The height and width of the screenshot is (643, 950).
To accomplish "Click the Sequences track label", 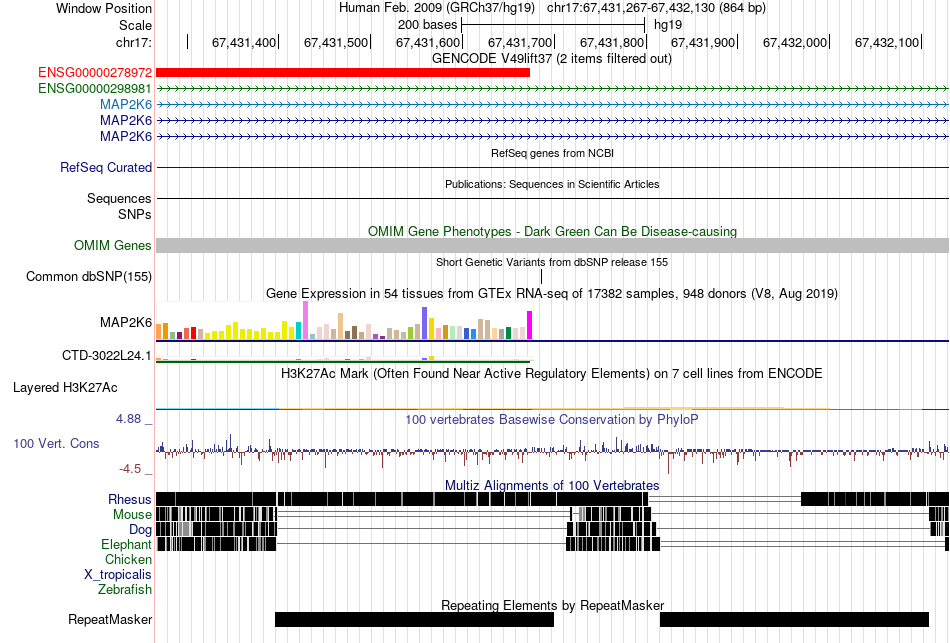I will tap(119, 198).
